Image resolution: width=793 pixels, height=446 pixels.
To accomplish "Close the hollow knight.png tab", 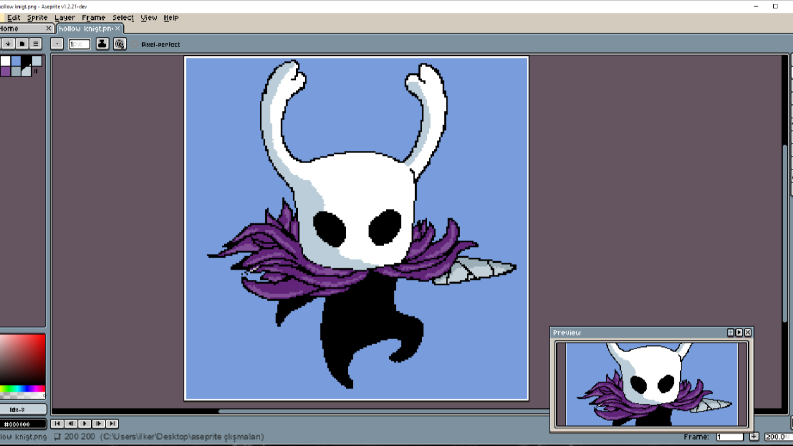I will [x=117, y=29].
